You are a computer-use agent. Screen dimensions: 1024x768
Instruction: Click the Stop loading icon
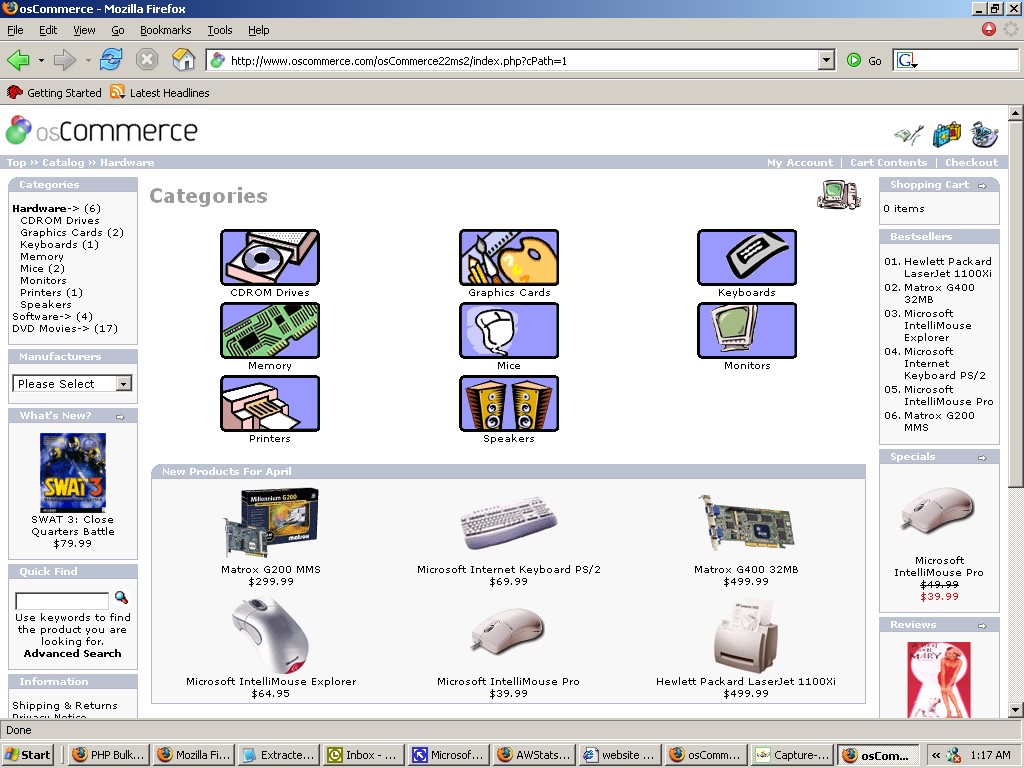tap(147, 60)
